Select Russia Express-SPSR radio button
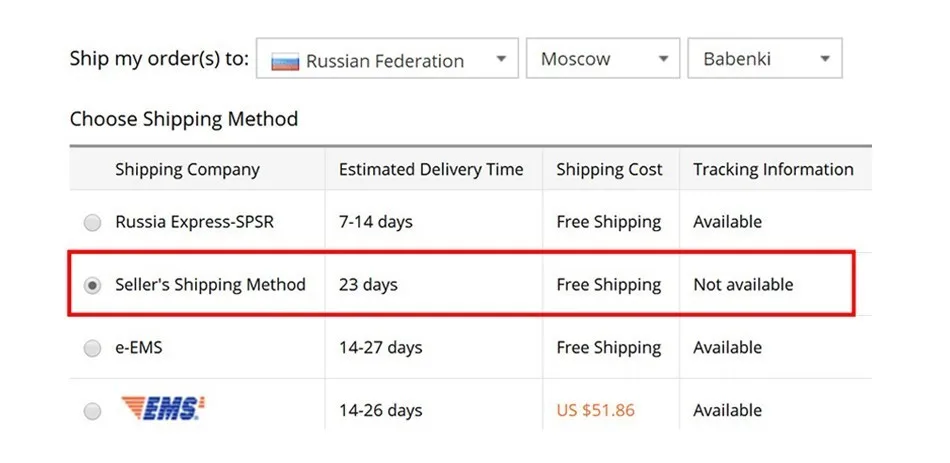 tap(92, 222)
